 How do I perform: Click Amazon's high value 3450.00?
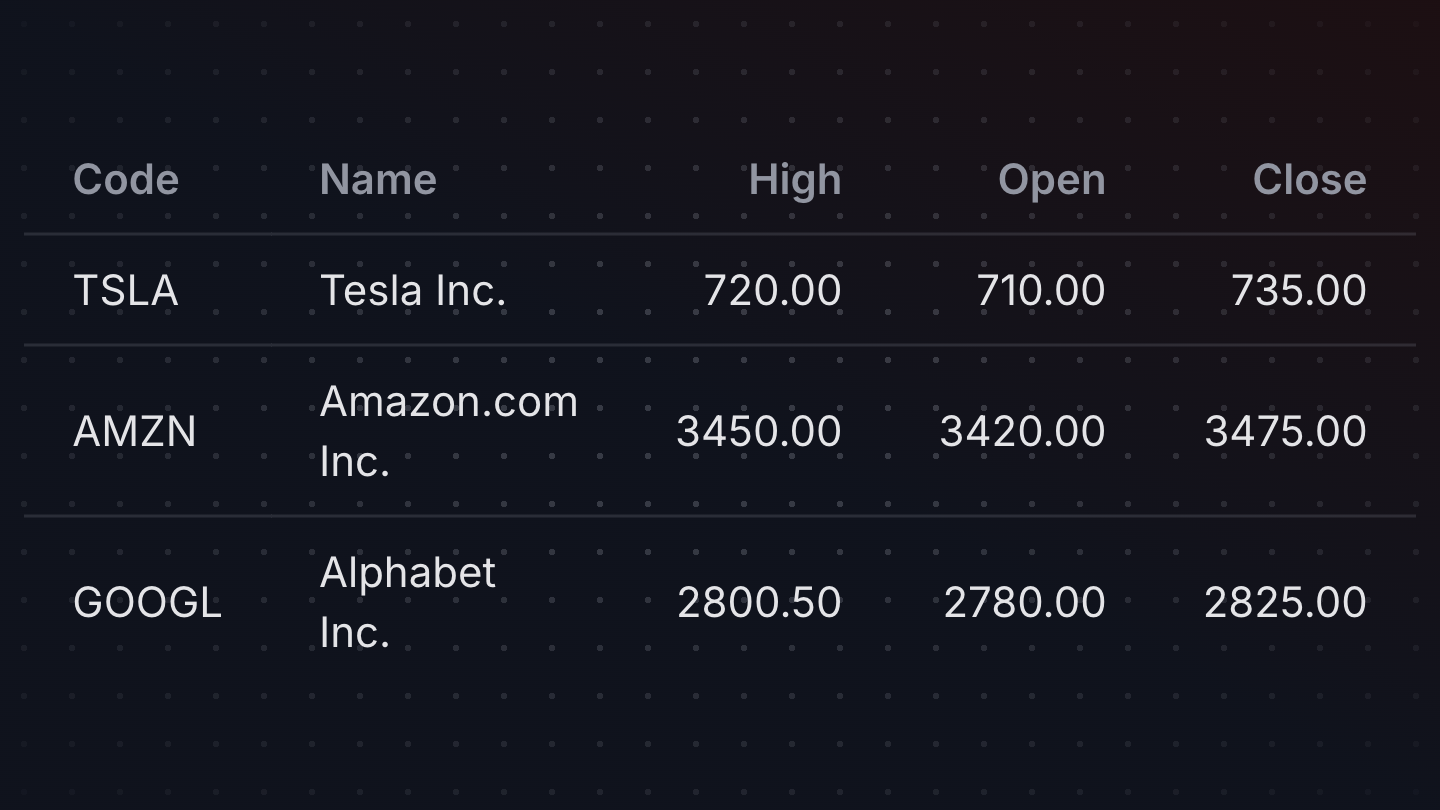coord(759,432)
